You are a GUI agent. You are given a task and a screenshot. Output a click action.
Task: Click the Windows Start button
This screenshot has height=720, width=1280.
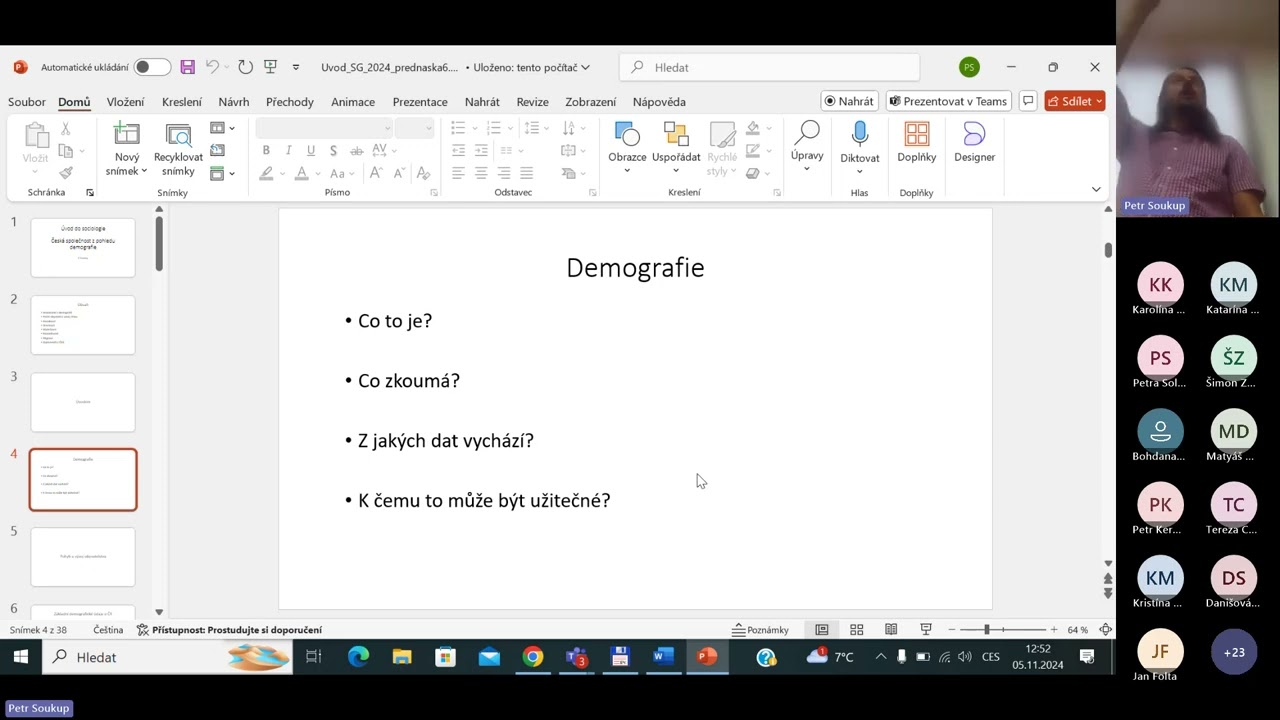click(x=20, y=657)
